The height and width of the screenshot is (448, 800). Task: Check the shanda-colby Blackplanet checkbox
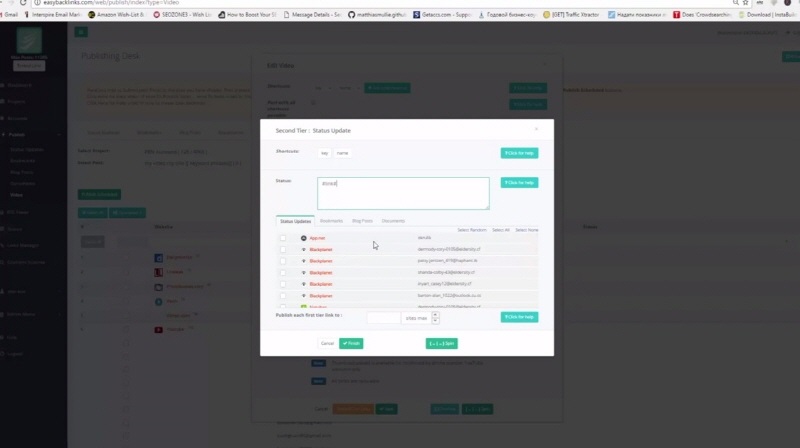tap(283, 272)
